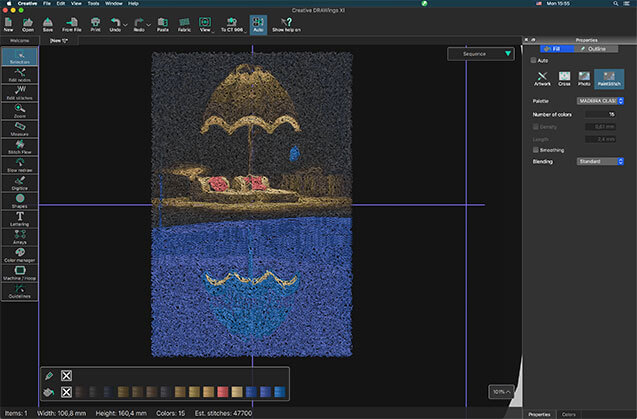Switch to the Welcome tab
This screenshot has width=637, height=419.
click(x=20, y=41)
